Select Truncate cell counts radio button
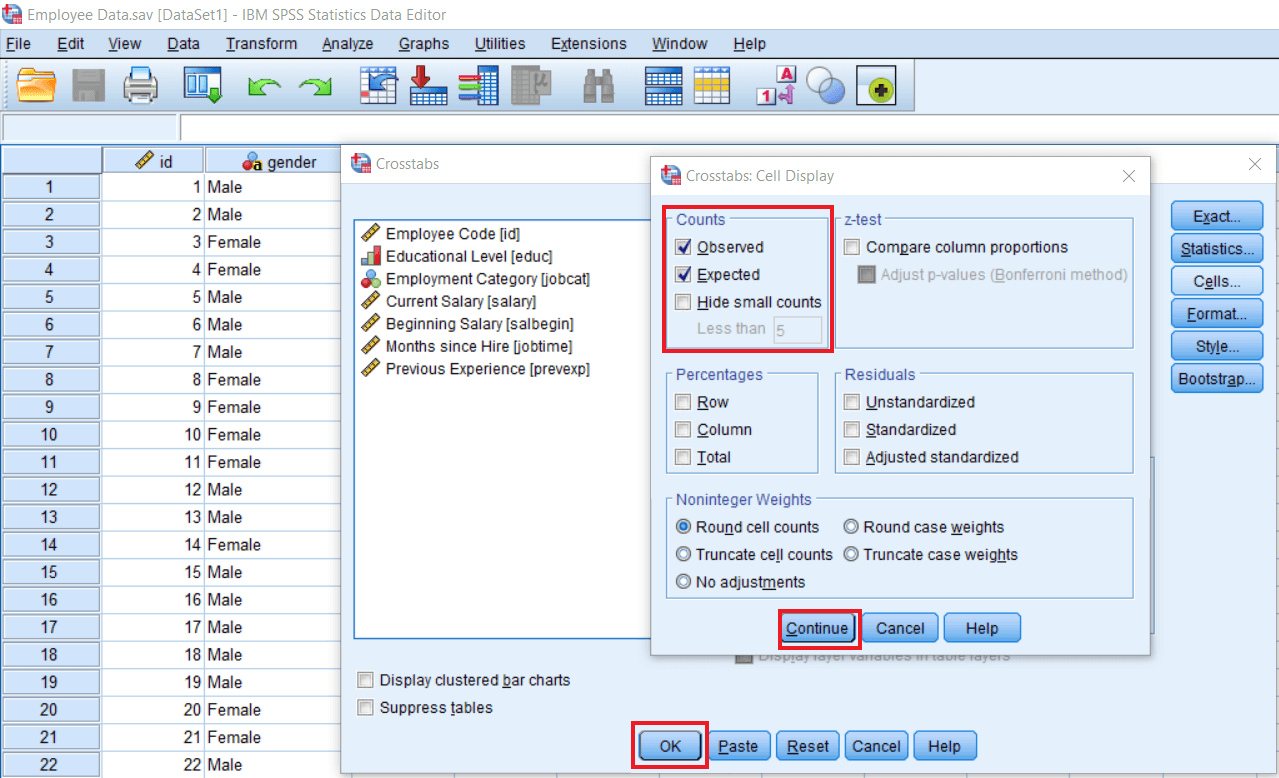The width and height of the screenshot is (1279, 778). [684, 554]
